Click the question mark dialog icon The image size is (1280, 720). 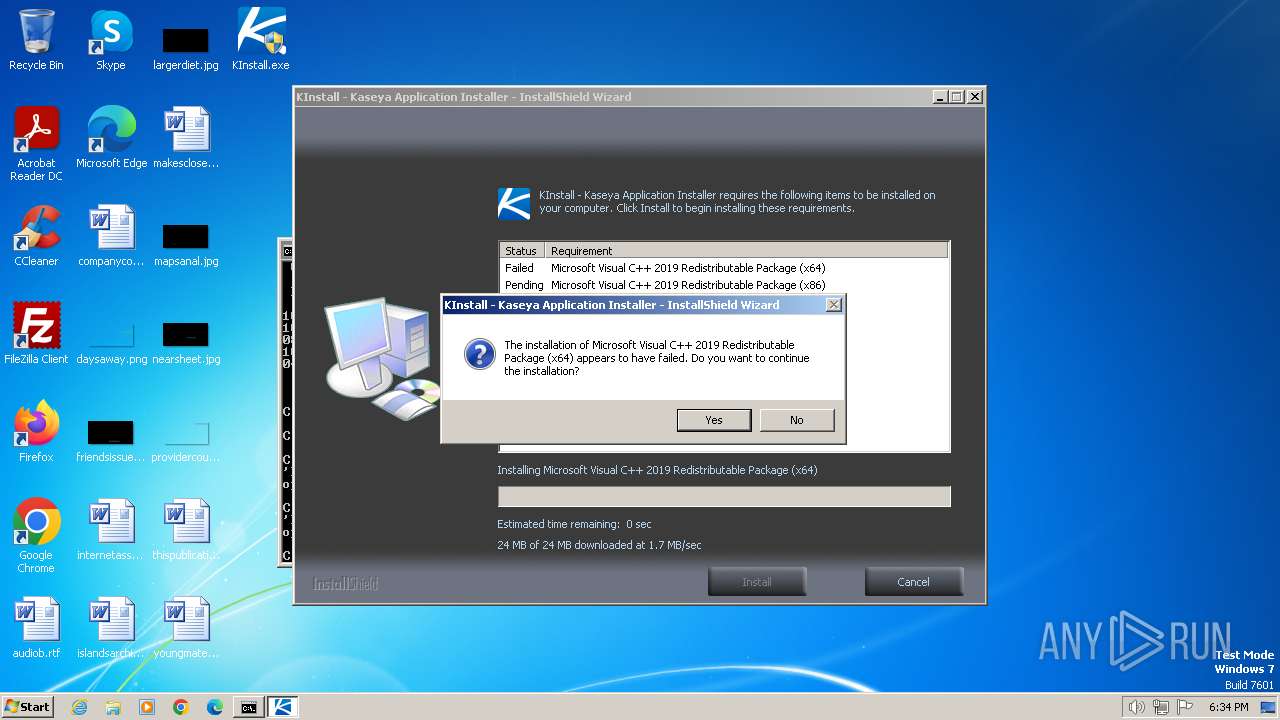[480, 354]
